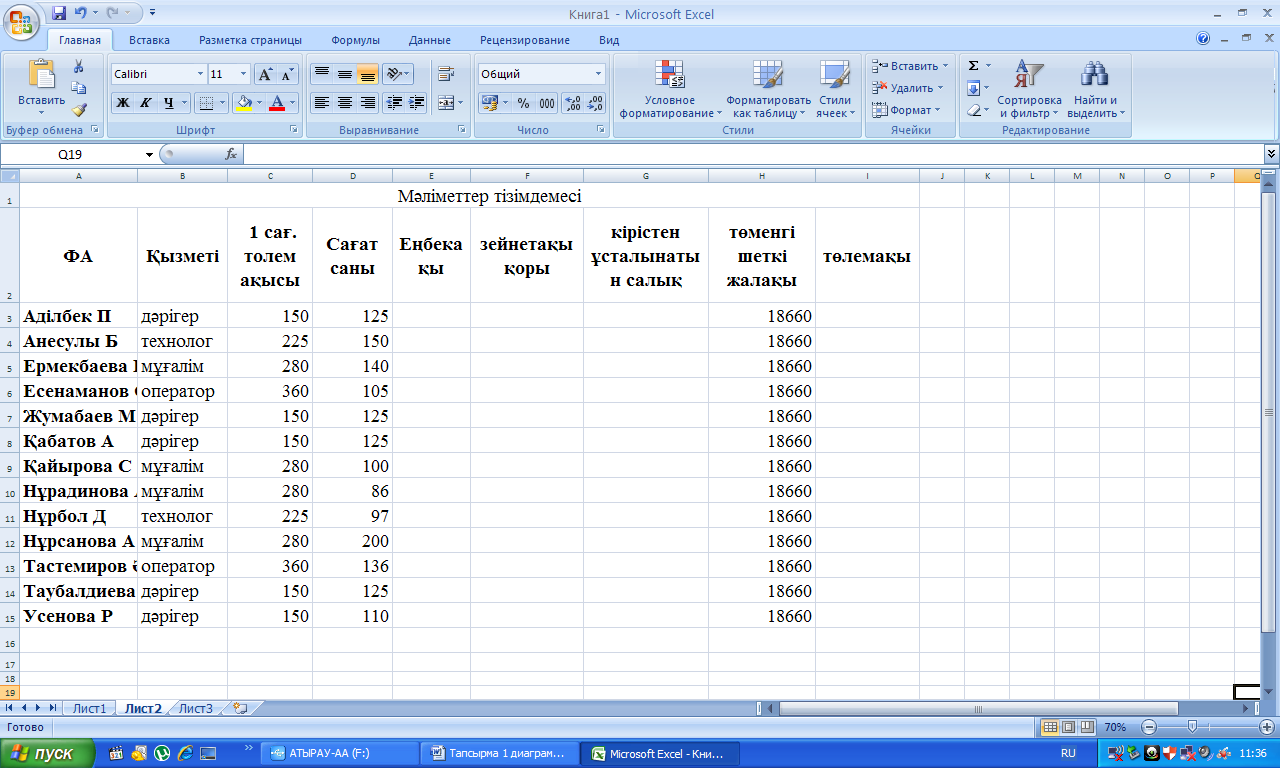
Task: Click the fx insert function button
Action: pyautogui.click(x=231, y=154)
